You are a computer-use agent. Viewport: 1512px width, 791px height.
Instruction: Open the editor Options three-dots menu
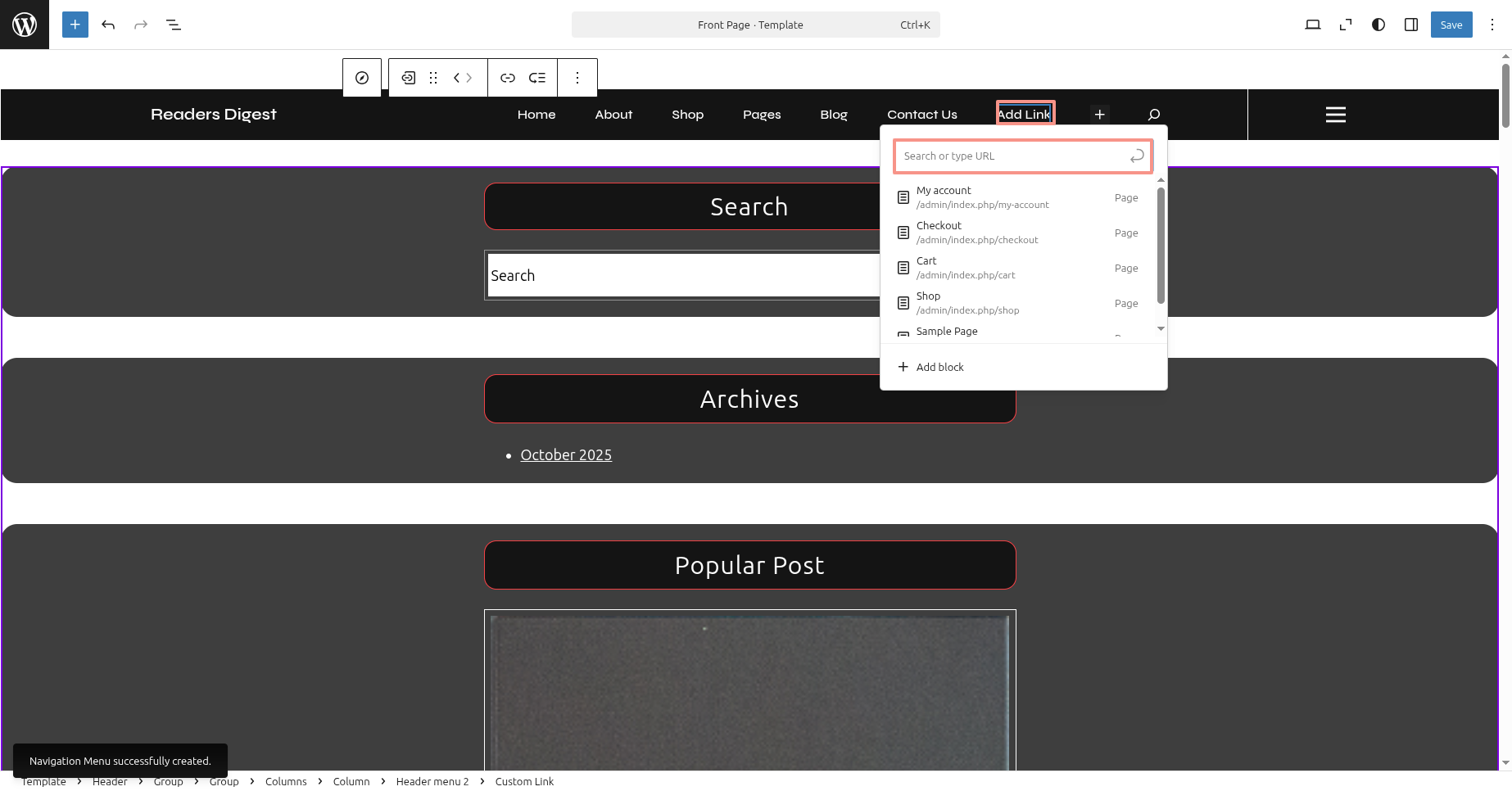pyautogui.click(x=1492, y=25)
